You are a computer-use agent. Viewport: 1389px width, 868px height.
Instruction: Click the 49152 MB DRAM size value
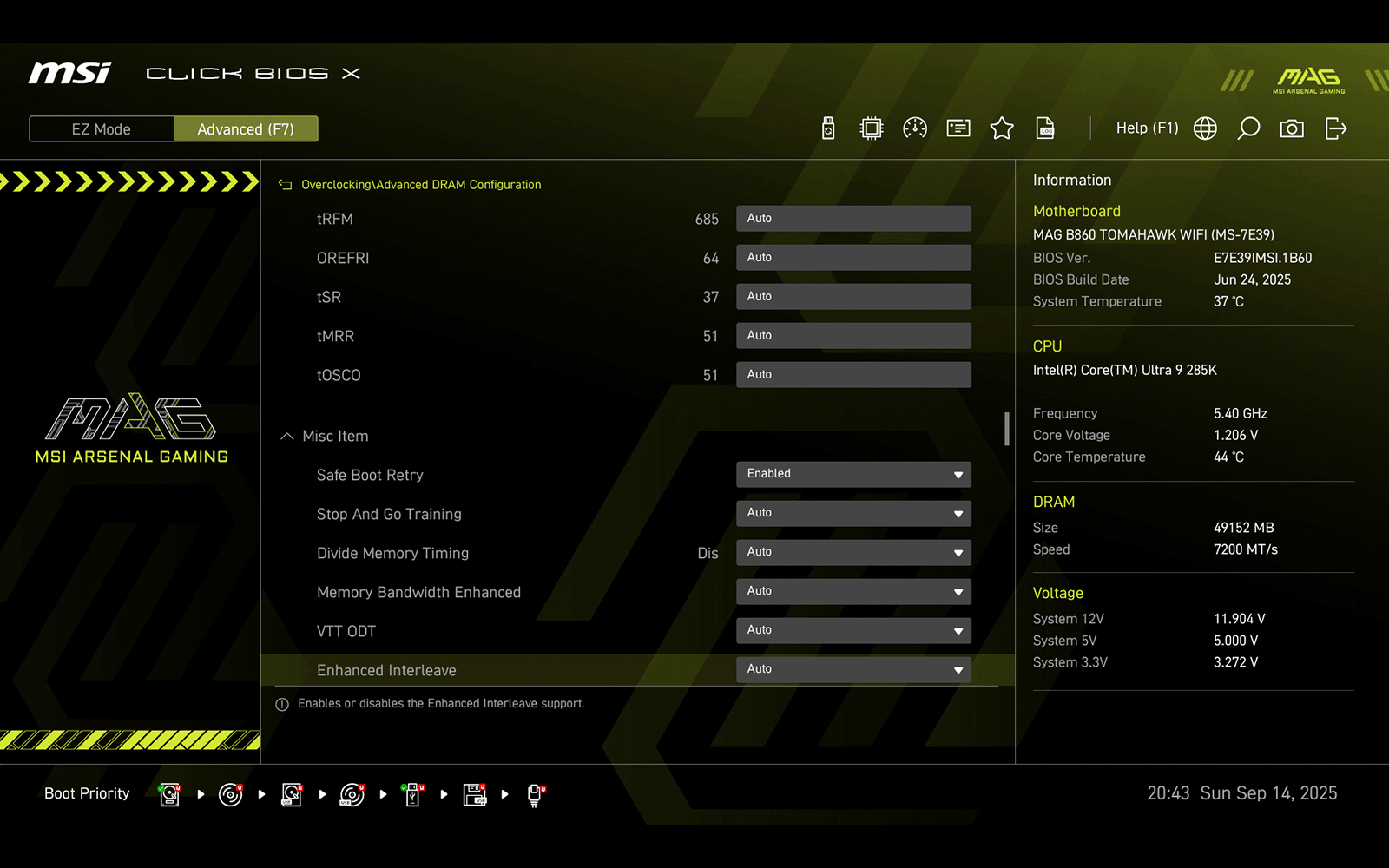pyautogui.click(x=1244, y=528)
